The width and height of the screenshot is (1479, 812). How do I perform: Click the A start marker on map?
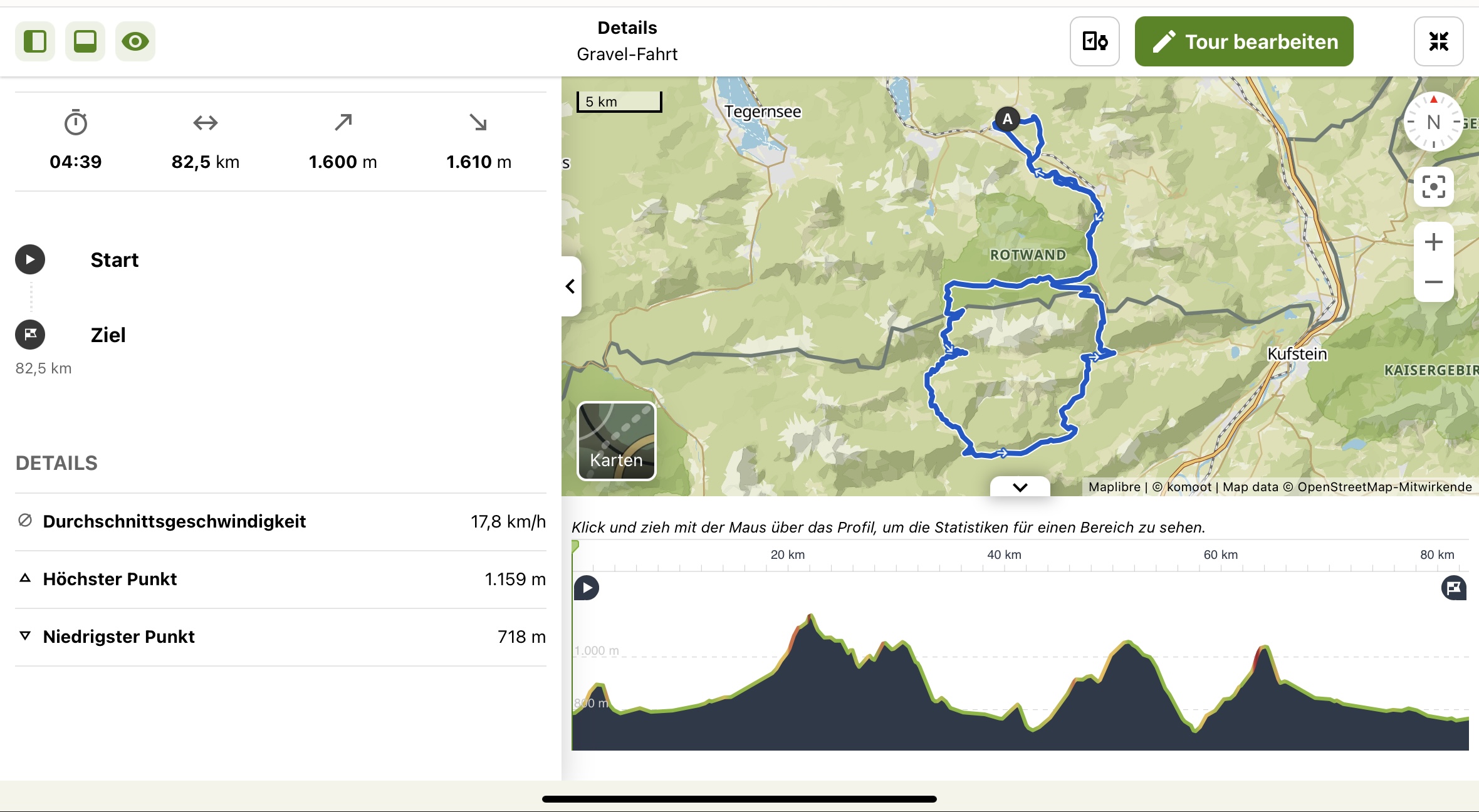click(x=1007, y=119)
